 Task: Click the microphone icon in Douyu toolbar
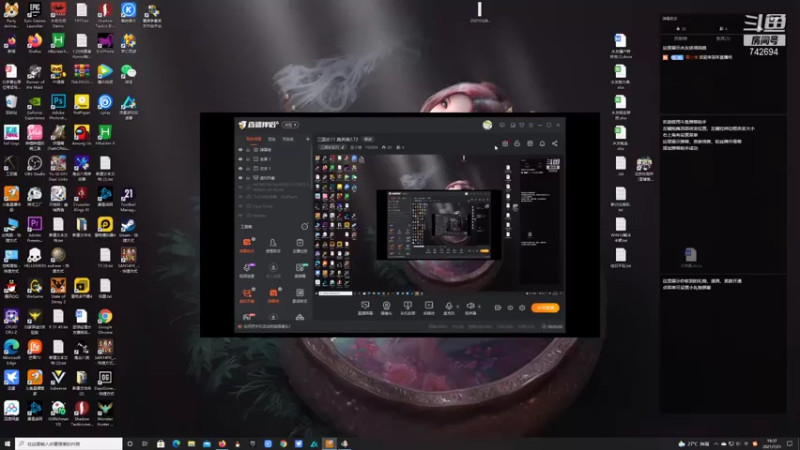pyautogui.click(x=448, y=306)
